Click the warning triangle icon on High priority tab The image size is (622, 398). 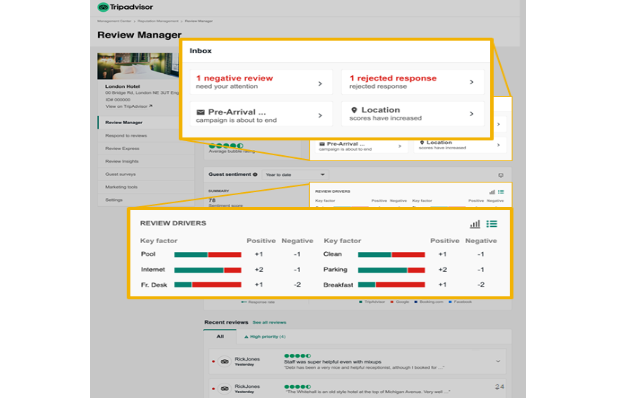tap(246, 337)
